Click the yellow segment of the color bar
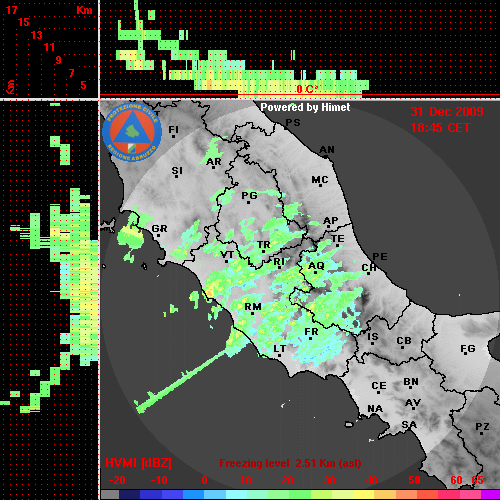Screen dimensions: 500x500 point(363,494)
